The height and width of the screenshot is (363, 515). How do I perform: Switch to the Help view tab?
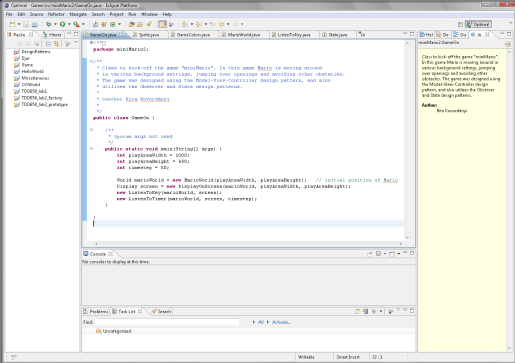(x=427, y=35)
